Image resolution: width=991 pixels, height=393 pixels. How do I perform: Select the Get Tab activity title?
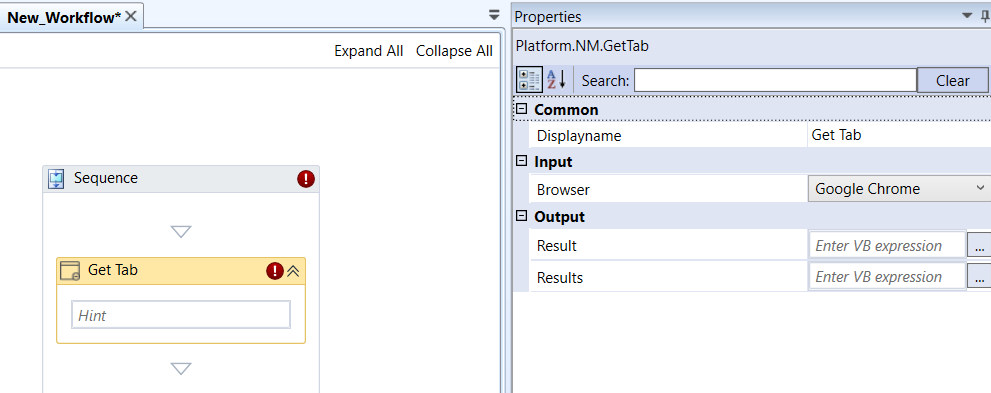(x=113, y=270)
